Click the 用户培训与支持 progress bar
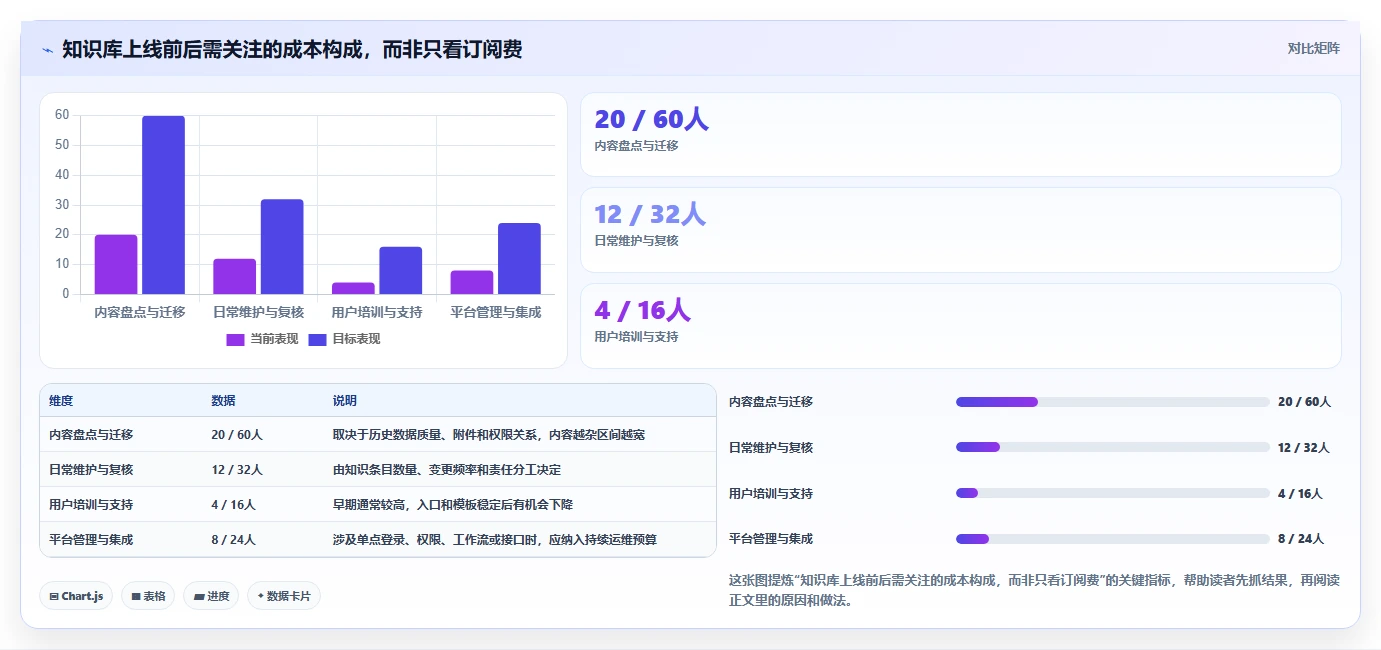Screen dimensions: 1381x650 (1112, 493)
